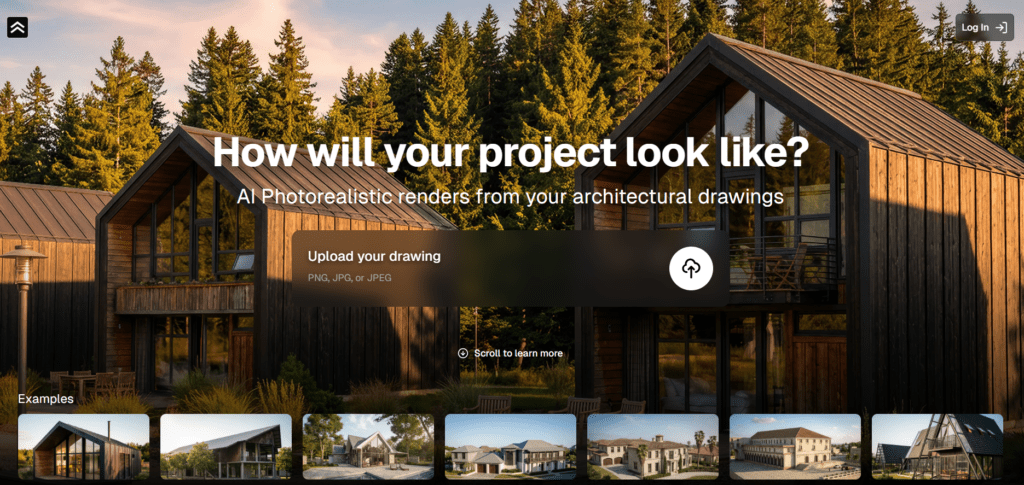This screenshot has width=1024, height=485.
Task: Click the sign-in arrow icon beside Log In
Action: [1001, 27]
